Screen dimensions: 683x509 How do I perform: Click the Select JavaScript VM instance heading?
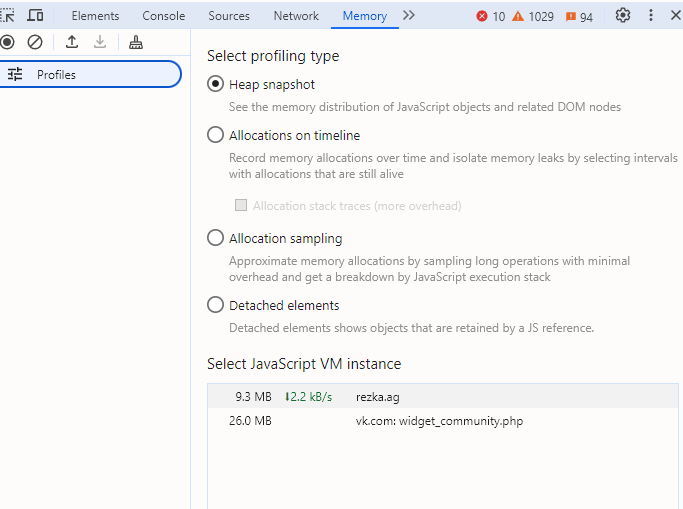304,364
